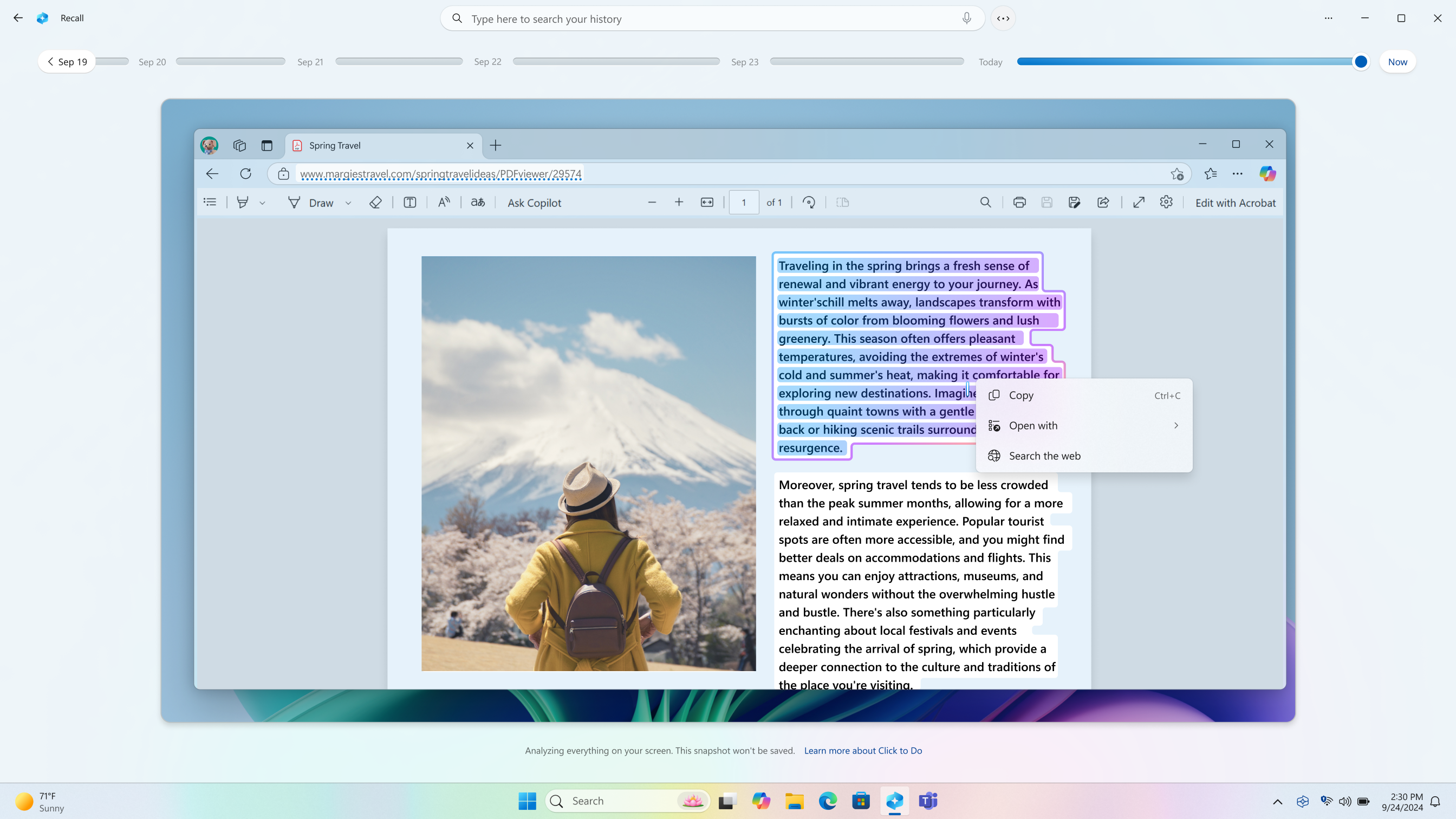Select Search the web context option

pyautogui.click(x=1084, y=455)
